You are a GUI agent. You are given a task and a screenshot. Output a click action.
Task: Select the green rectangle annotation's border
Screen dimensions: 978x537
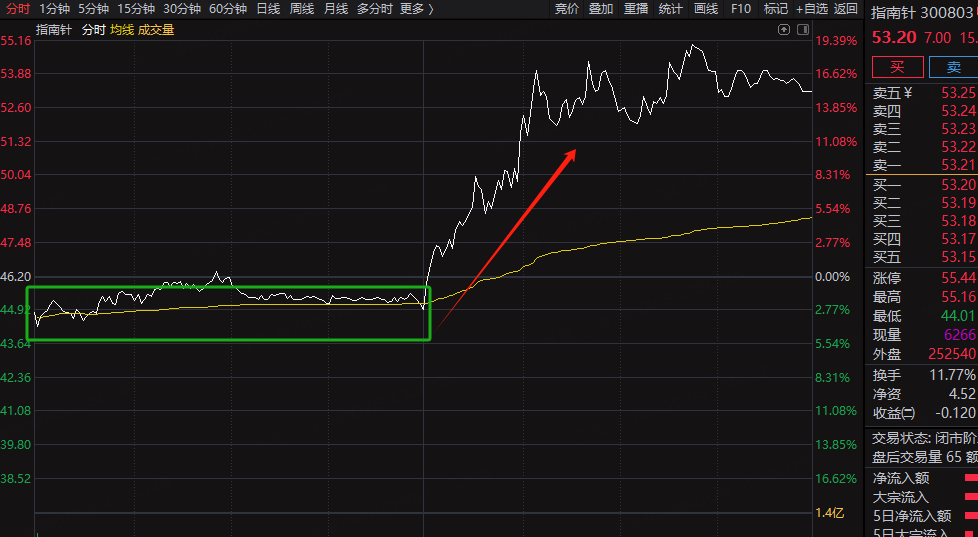pyautogui.click(x=228, y=340)
